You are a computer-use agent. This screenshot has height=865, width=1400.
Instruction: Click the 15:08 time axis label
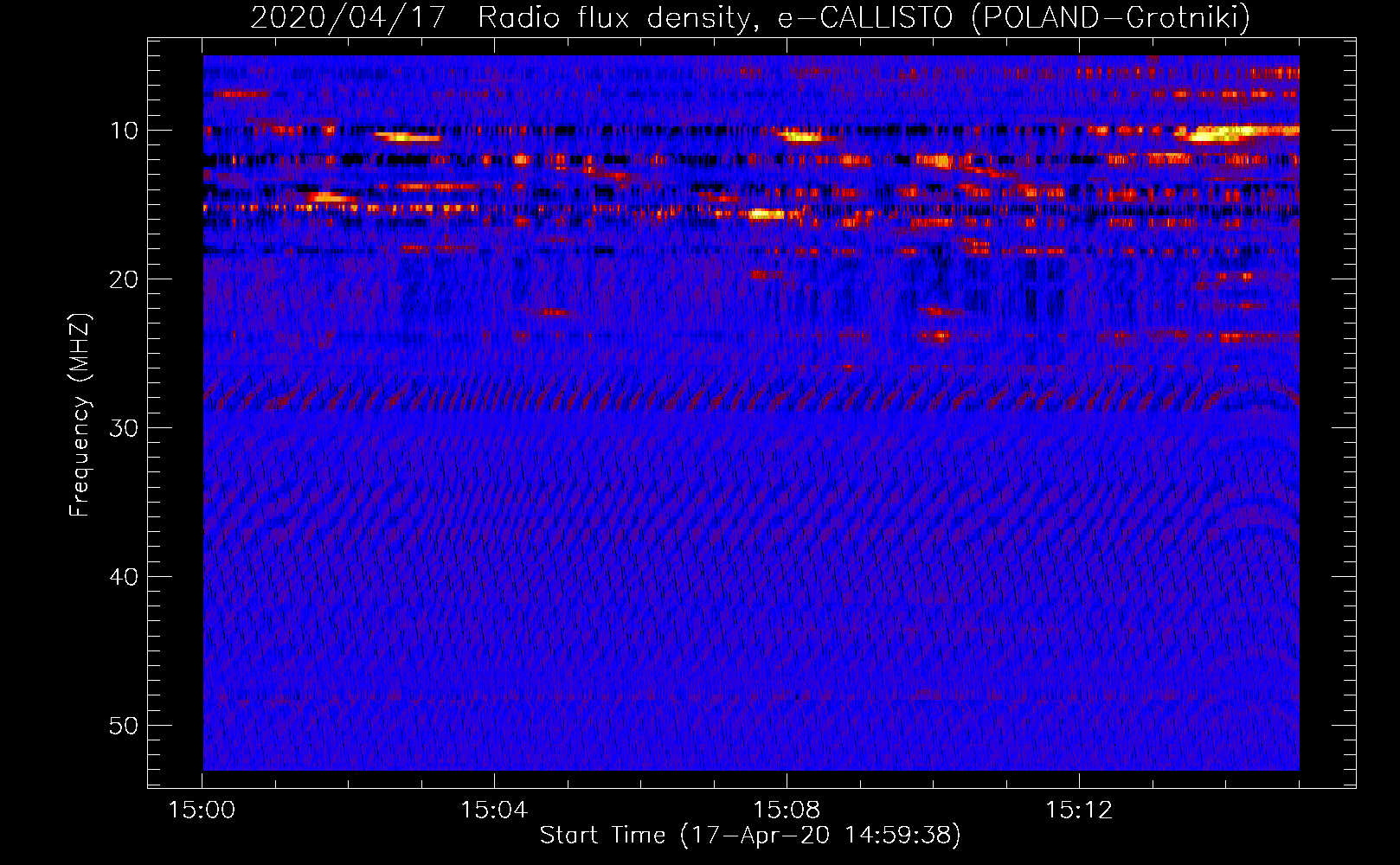787,811
